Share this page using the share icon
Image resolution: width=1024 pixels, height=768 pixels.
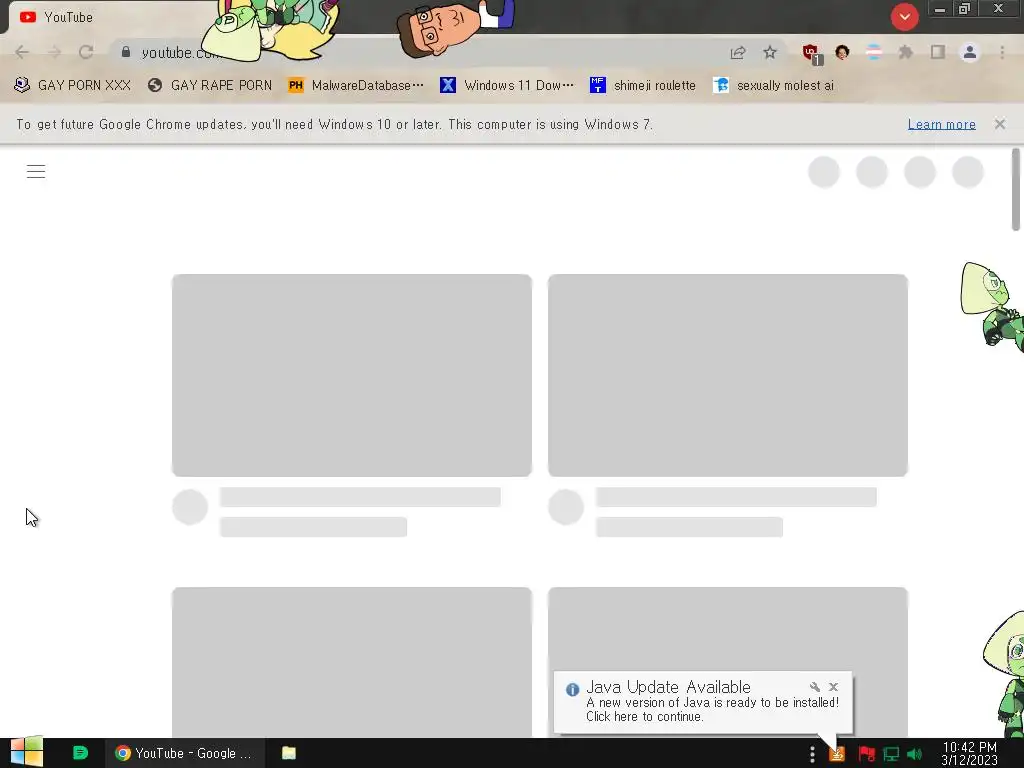point(738,52)
